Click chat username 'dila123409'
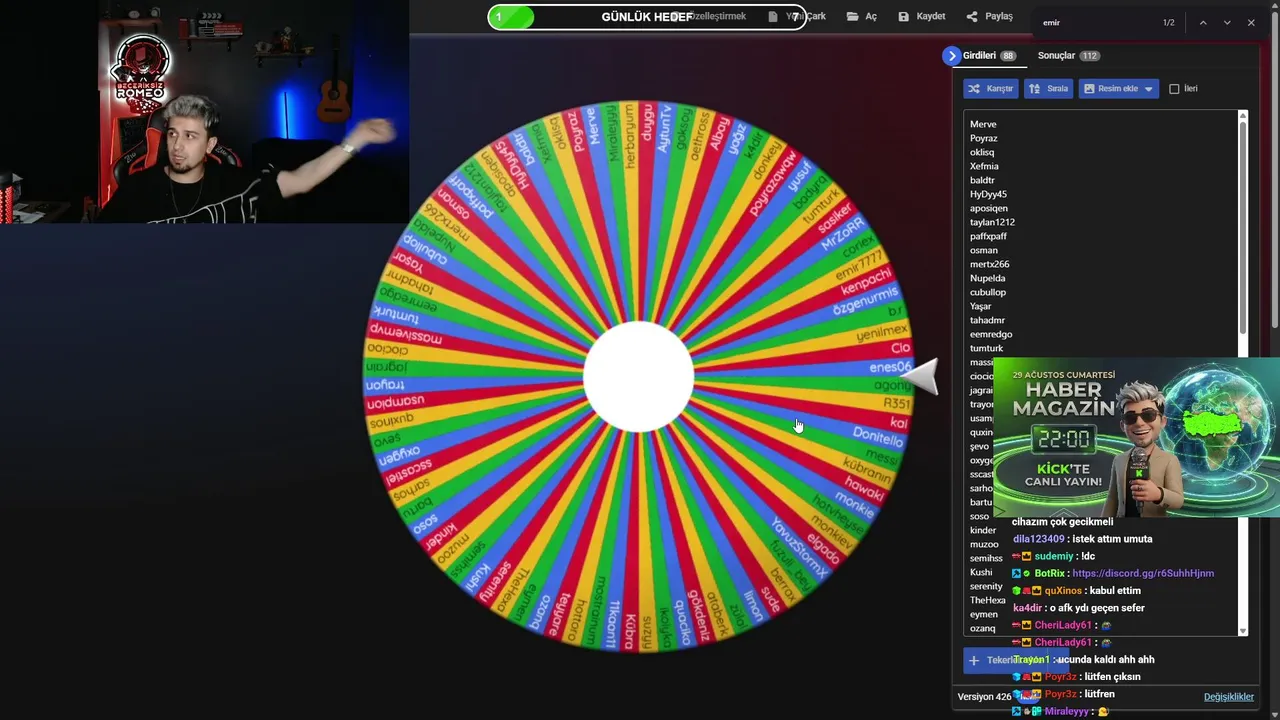Screen dimensions: 1280x720 pyautogui.click(x=1039, y=540)
